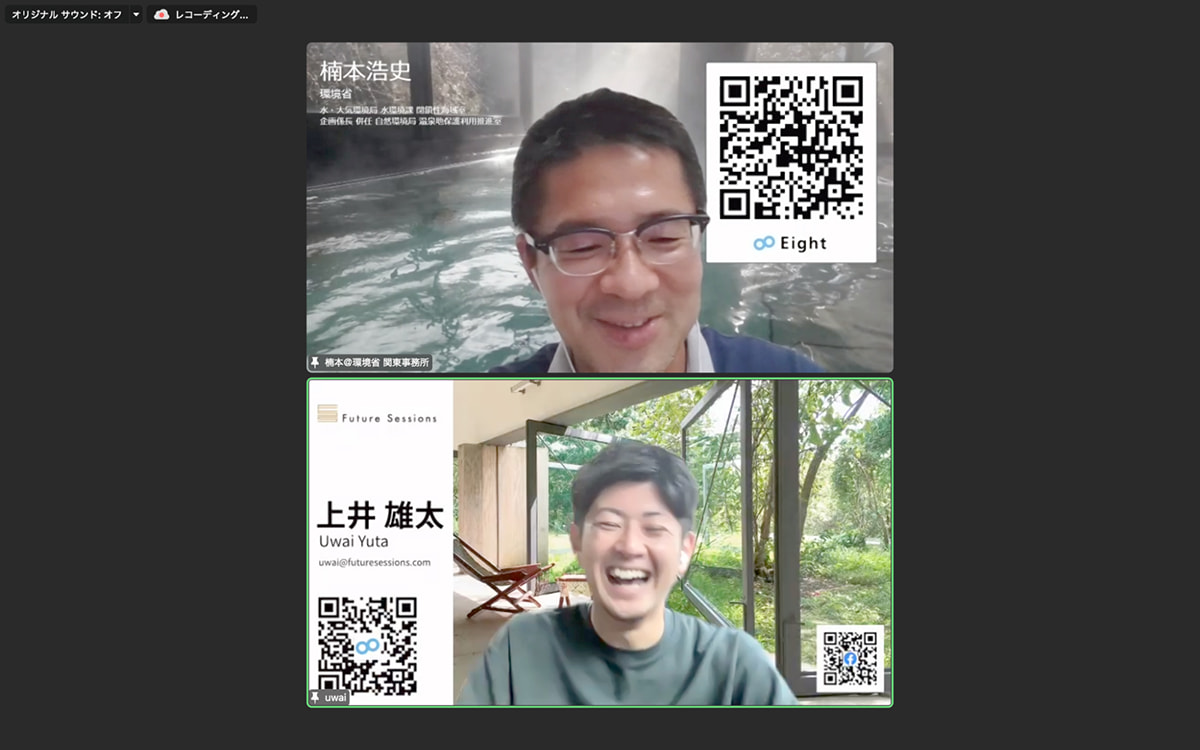Click the pin icon beside uwai
Image resolution: width=1200 pixels, height=750 pixels.
point(315,697)
